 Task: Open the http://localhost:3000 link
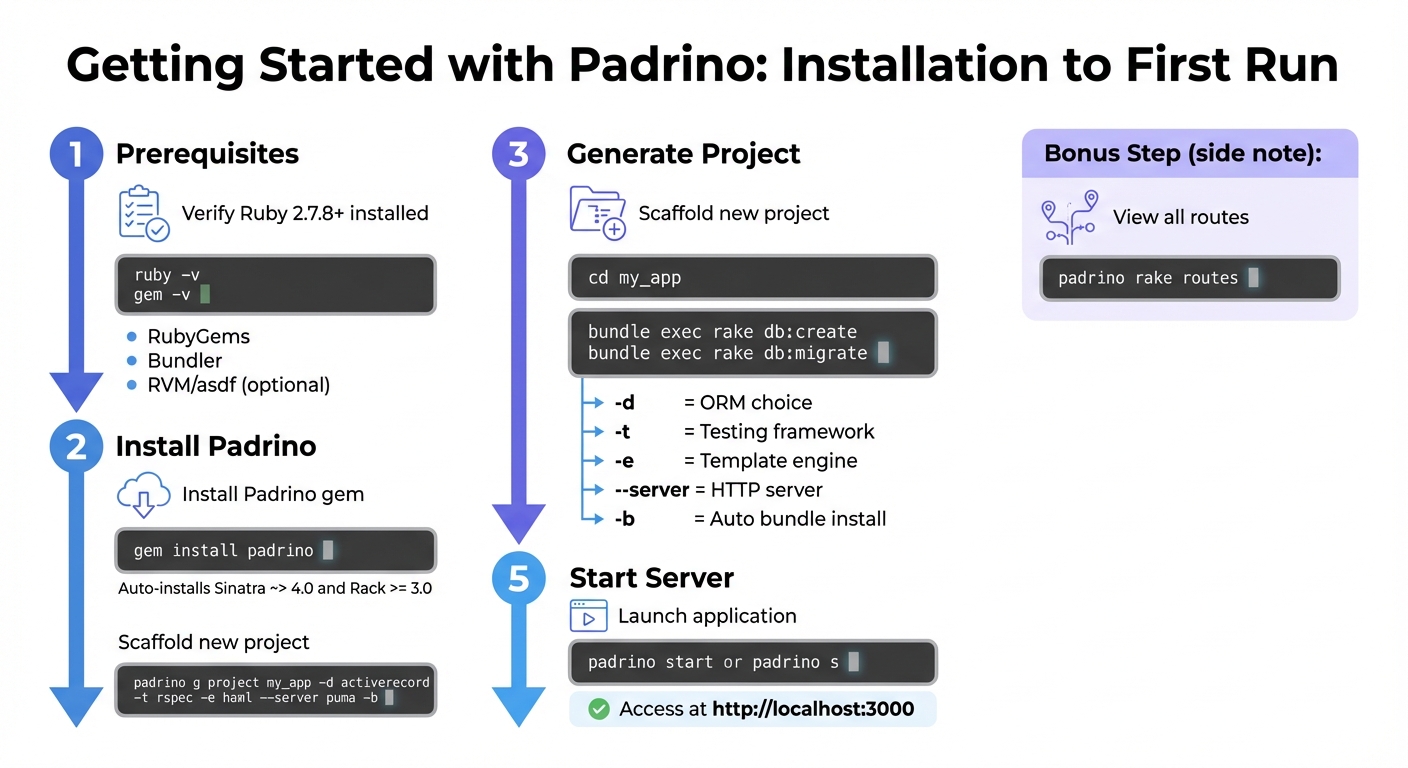(x=813, y=709)
